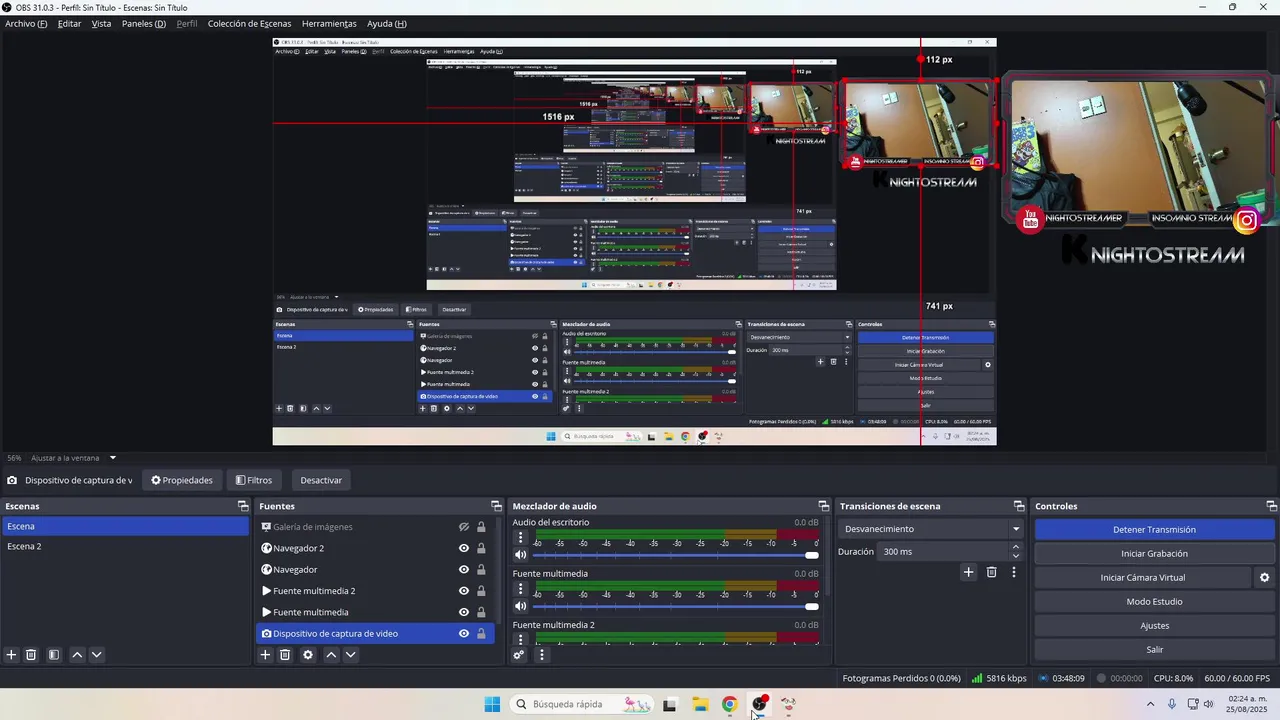Open Propiedades for the selected source
Screen dimensions: 1280x720
point(182,480)
